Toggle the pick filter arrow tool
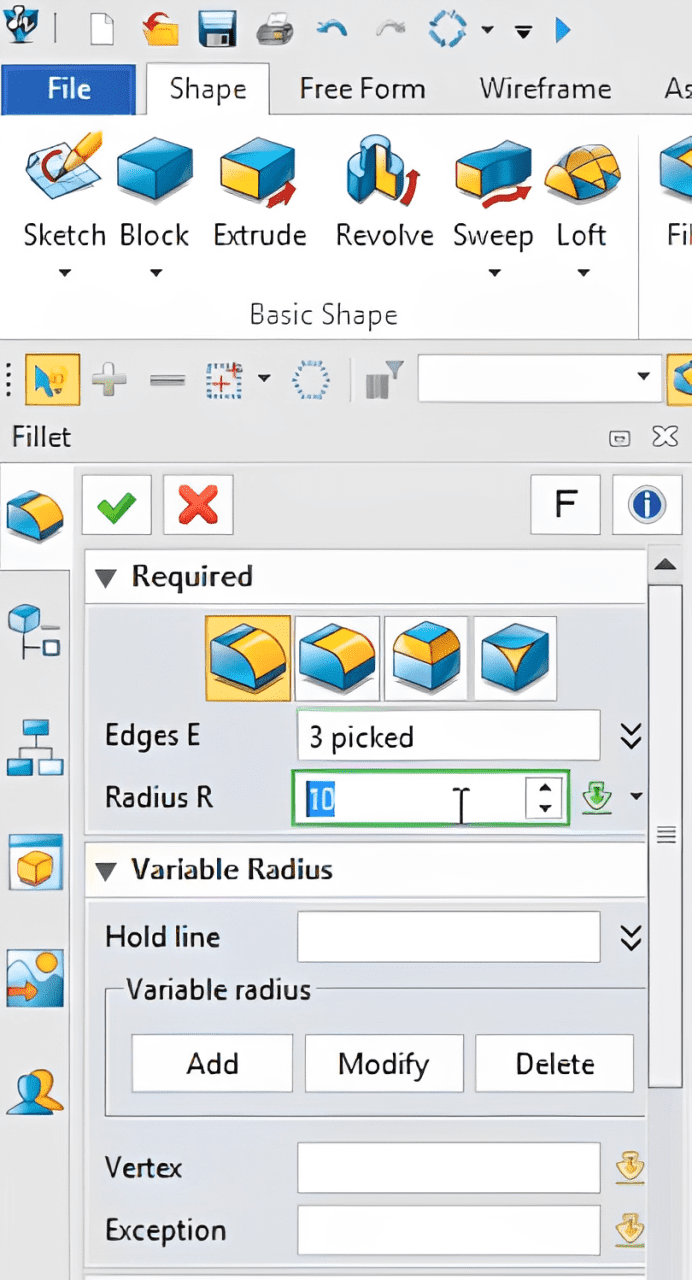The width and height of the screenshot is (692, 1280). (52, 380)
